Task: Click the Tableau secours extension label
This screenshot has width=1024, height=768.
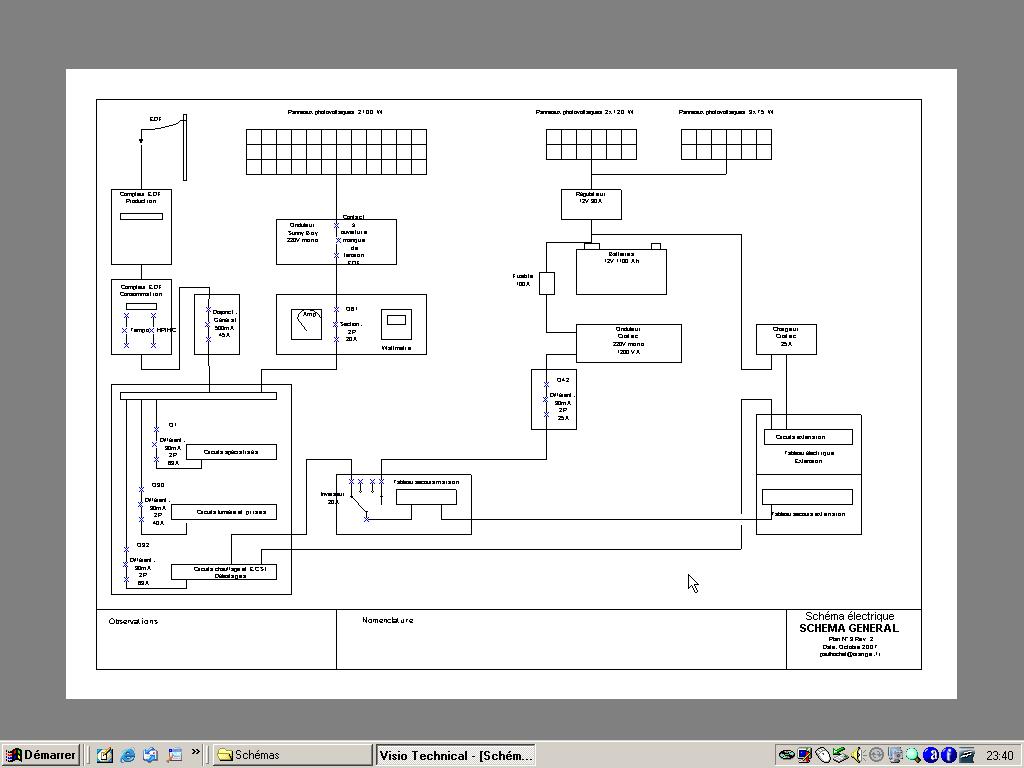Action: [808, 514]
